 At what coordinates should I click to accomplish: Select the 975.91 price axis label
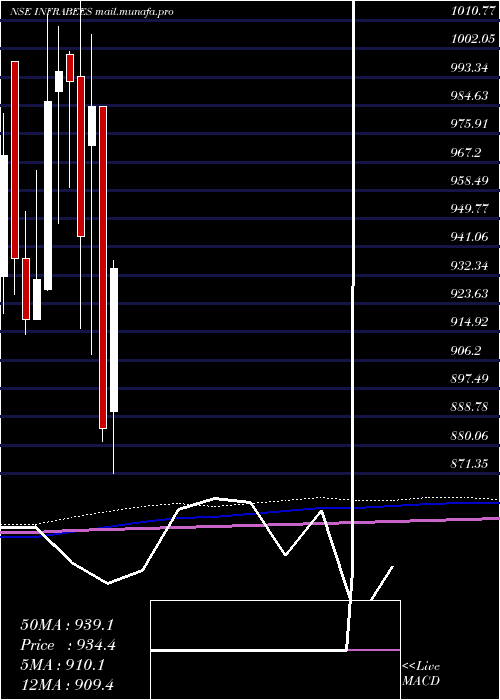point(469,124)
